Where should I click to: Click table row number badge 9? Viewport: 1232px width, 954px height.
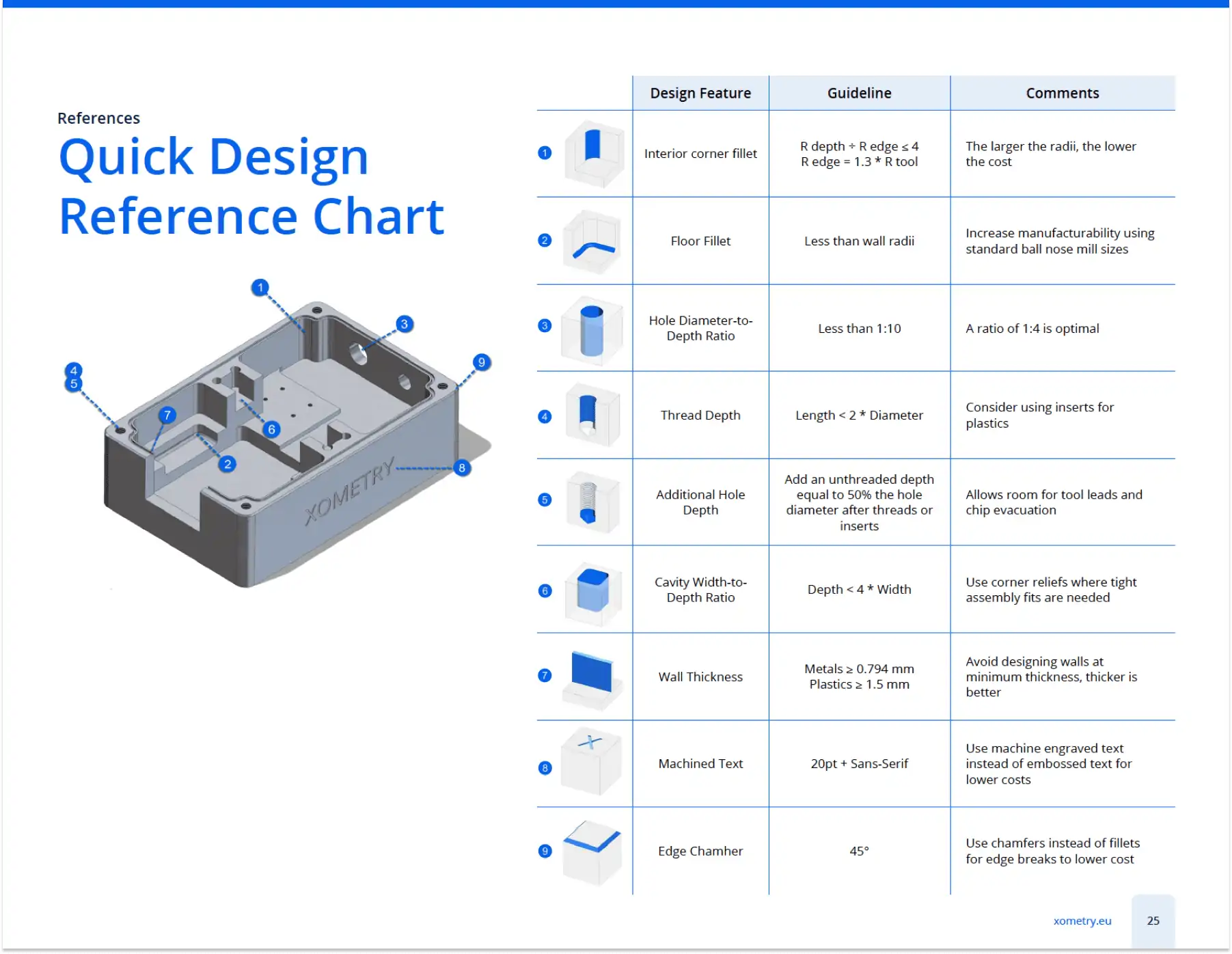point(545,851)
